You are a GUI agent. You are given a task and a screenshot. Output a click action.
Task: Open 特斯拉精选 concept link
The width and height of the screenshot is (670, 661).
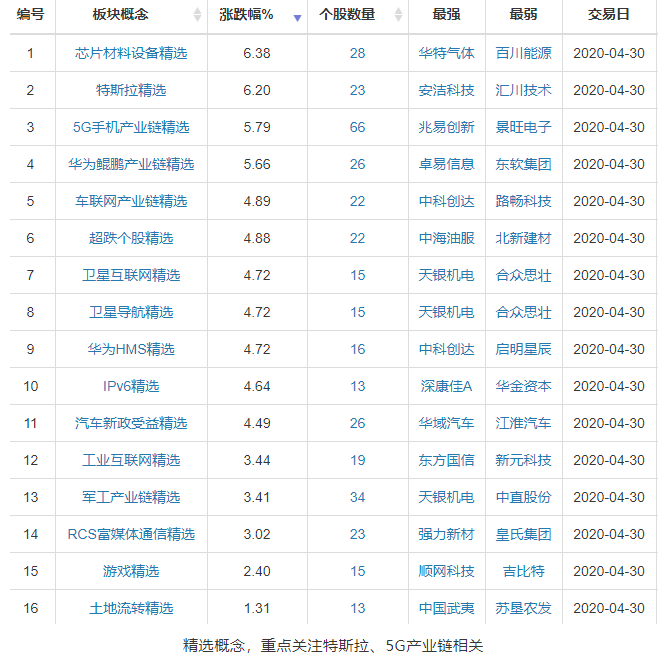tap(131, 90)
